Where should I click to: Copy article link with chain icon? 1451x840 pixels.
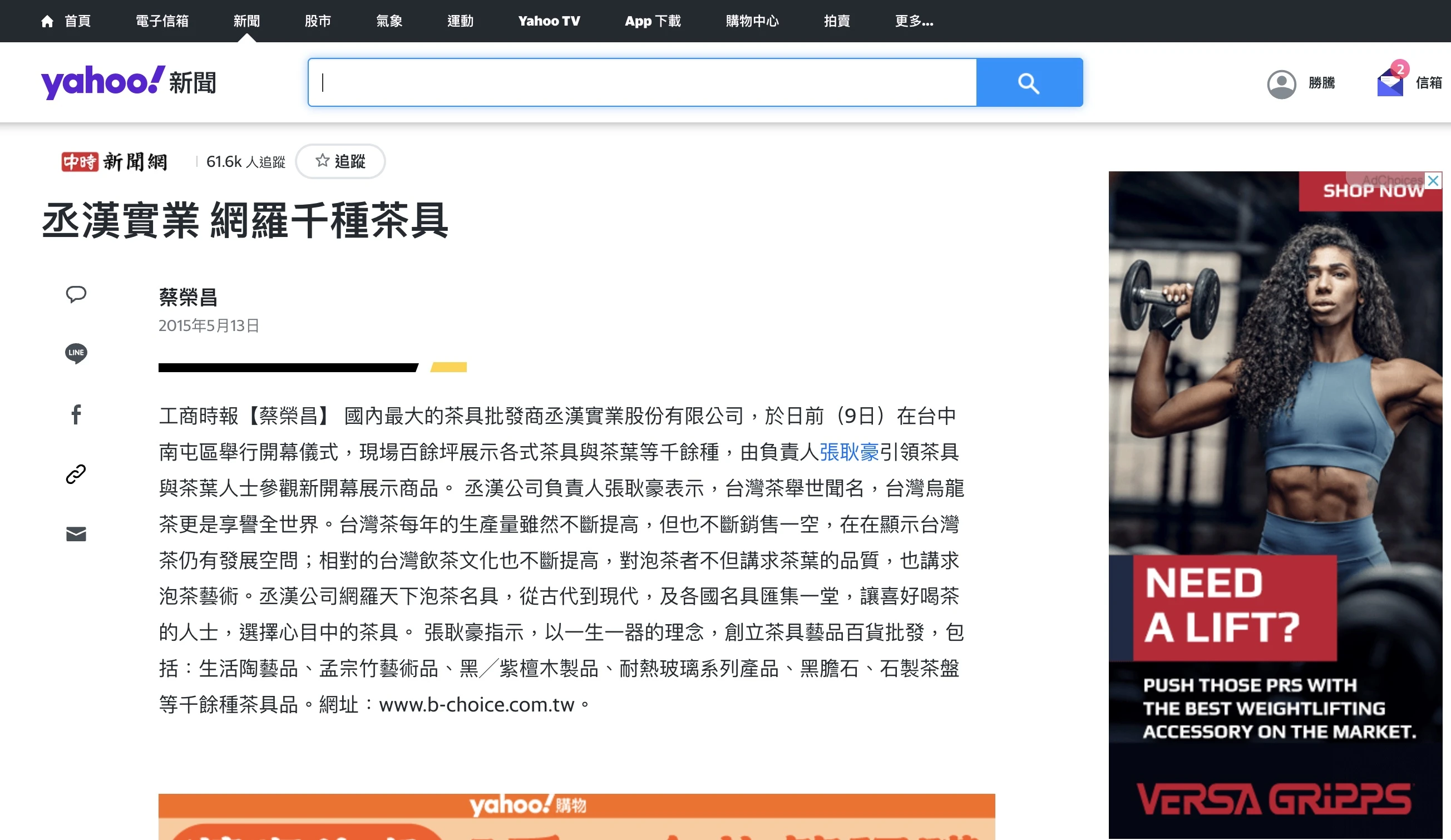pyautogui.click(x=76, y=474)
